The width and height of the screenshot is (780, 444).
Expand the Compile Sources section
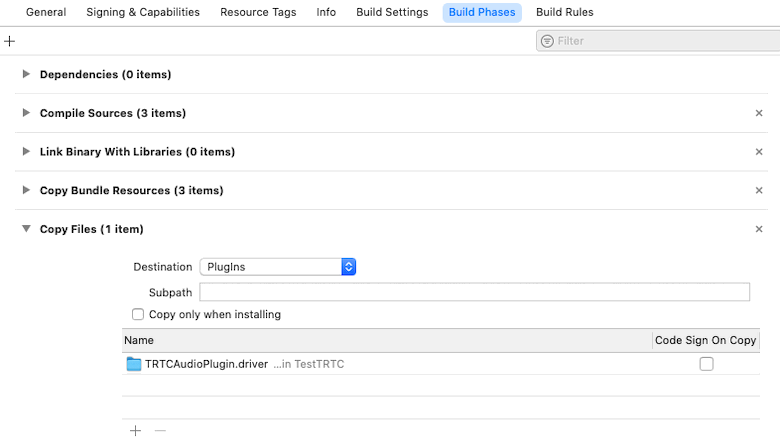[26, 113]
